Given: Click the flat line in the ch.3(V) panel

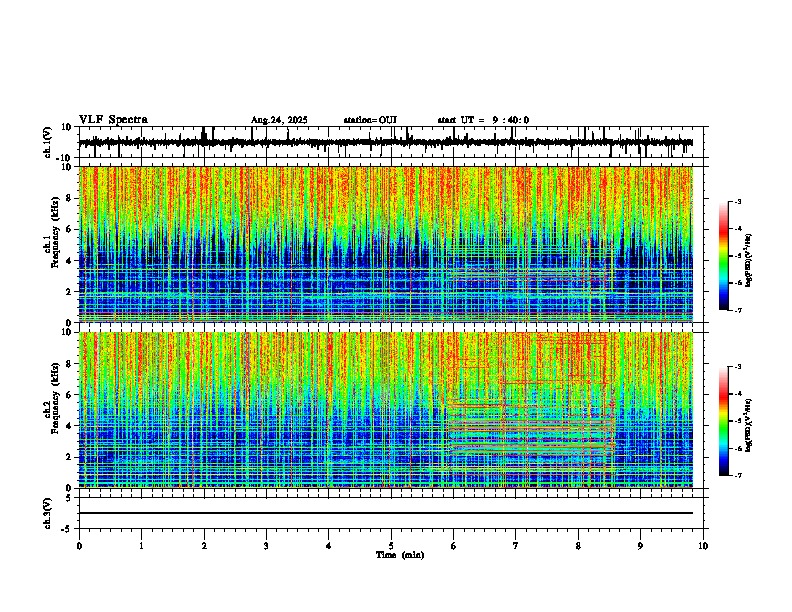Looking at the screenshot, I should pyautogui.click(x=386, y=513).
